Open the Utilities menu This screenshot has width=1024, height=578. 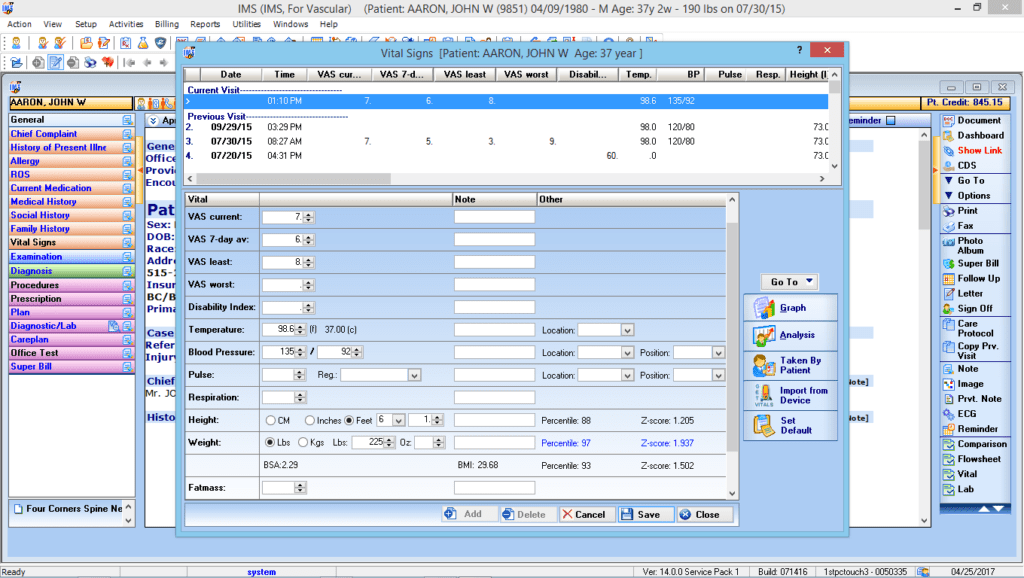click(246, 24)
